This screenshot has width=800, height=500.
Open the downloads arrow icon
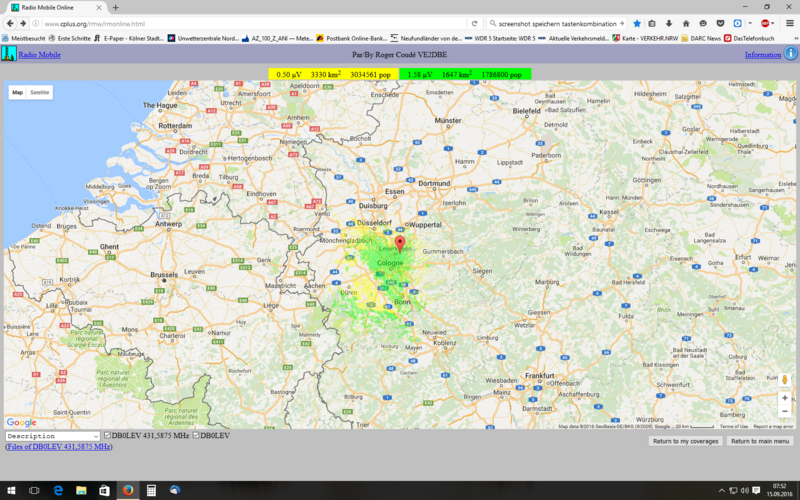[669, 23]
